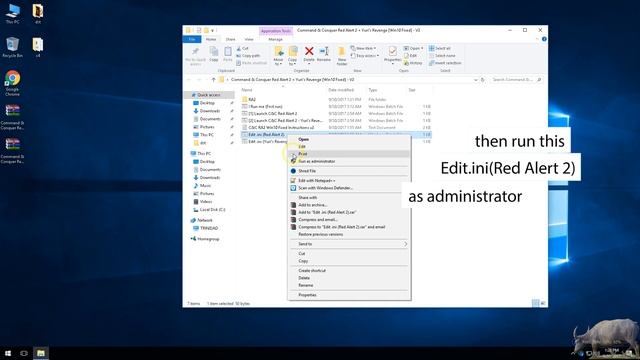Open the File ribbon tab
The image size is (640, 360).
192,39
